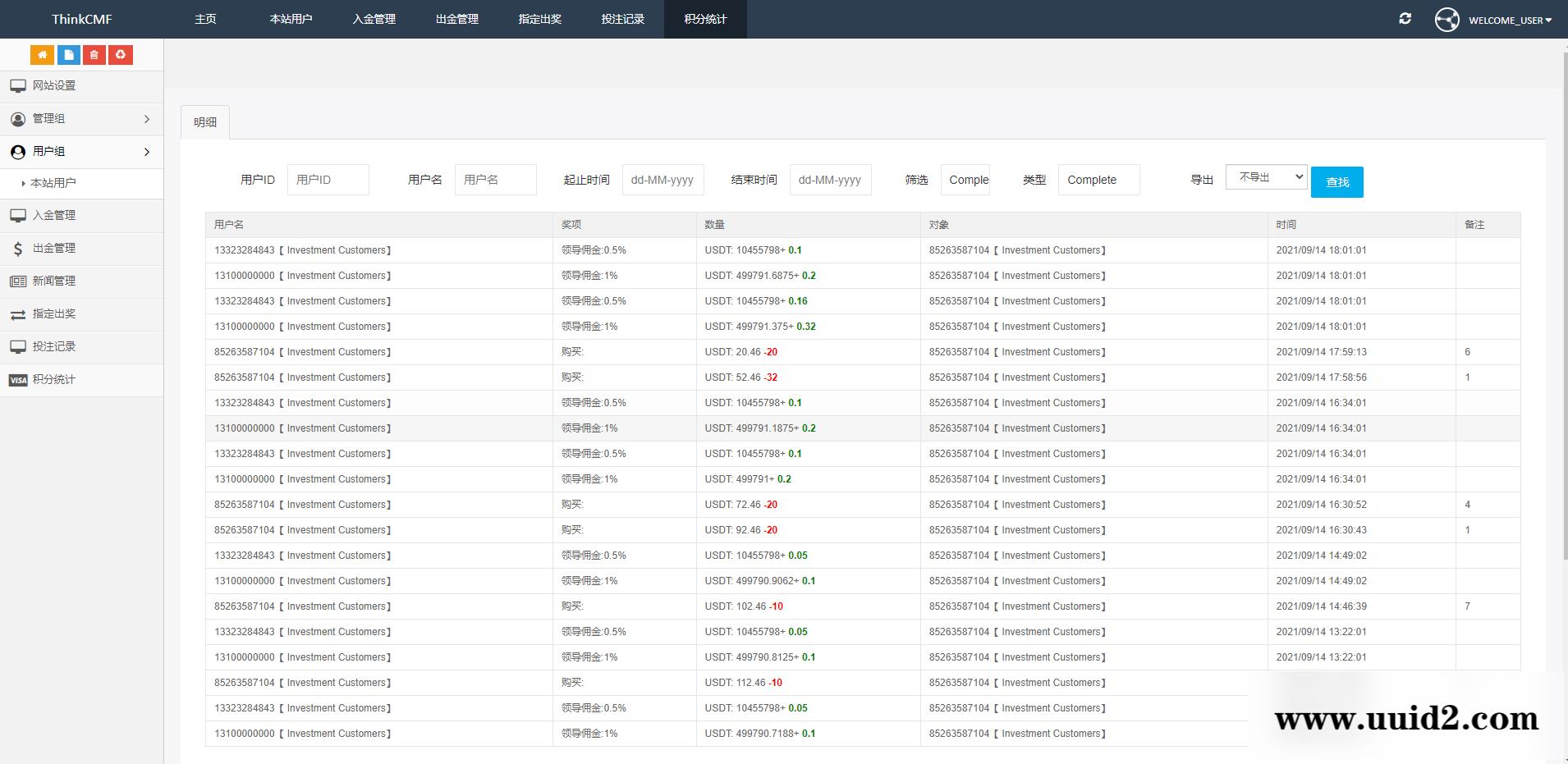Click the red trash icon in sidebar toolbar
1568x764 pixels.
[x=94, y=54]
